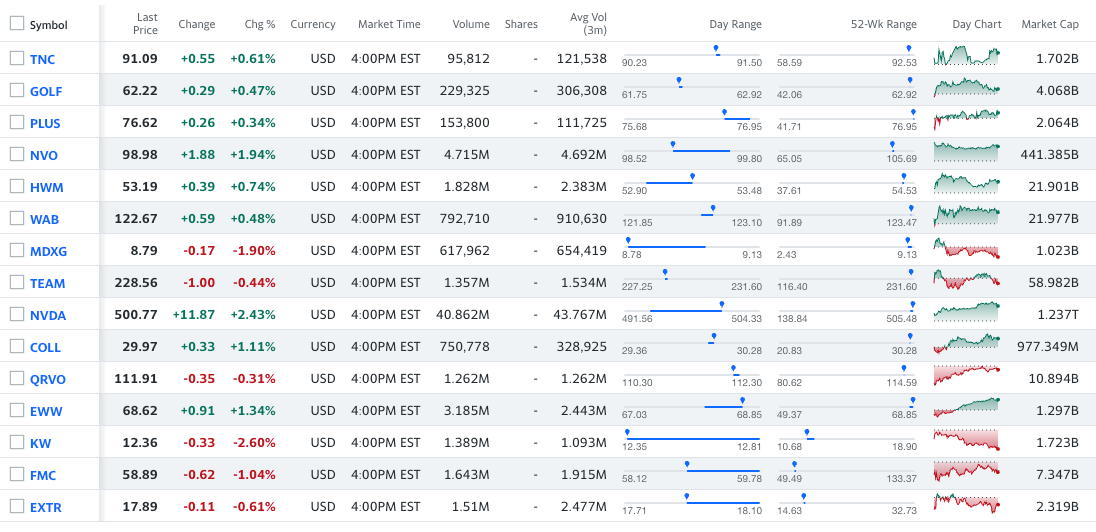Click WAB average volume 910,630
Screen dimensions: 1096x532
582,219
